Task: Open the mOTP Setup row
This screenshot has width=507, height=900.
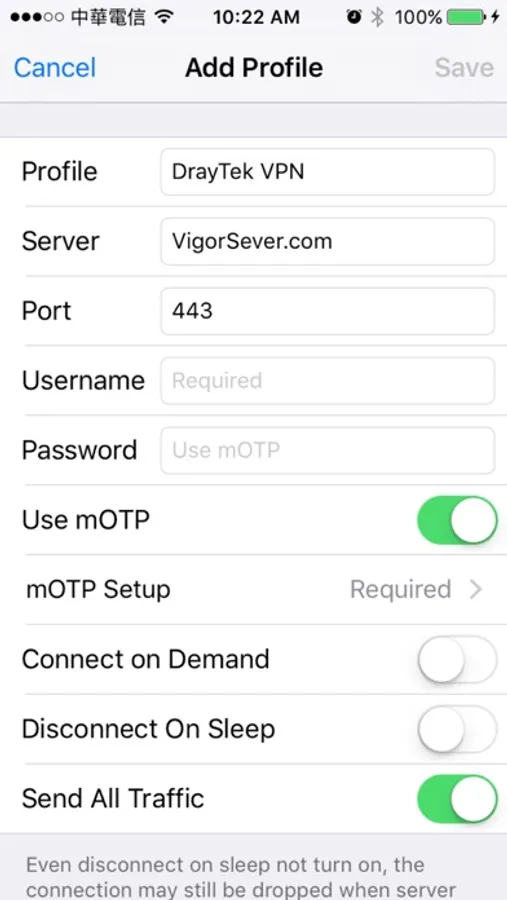Action: (x=253, y=589)
